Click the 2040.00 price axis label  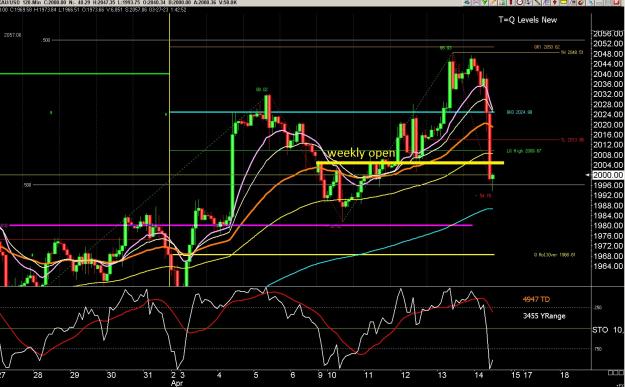[608, 74]
